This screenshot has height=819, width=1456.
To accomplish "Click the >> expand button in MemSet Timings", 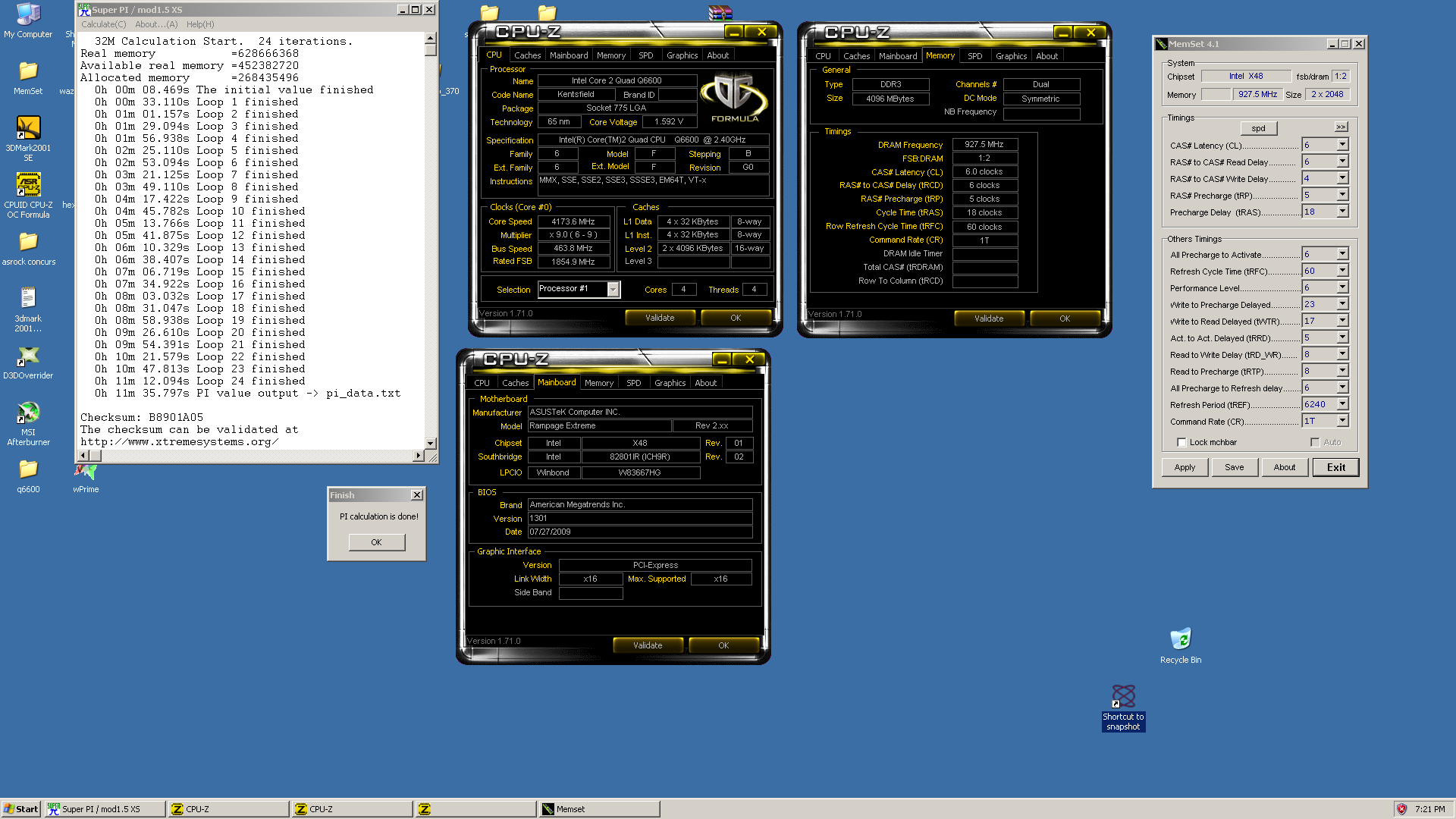I will [x=1341, y=127].
